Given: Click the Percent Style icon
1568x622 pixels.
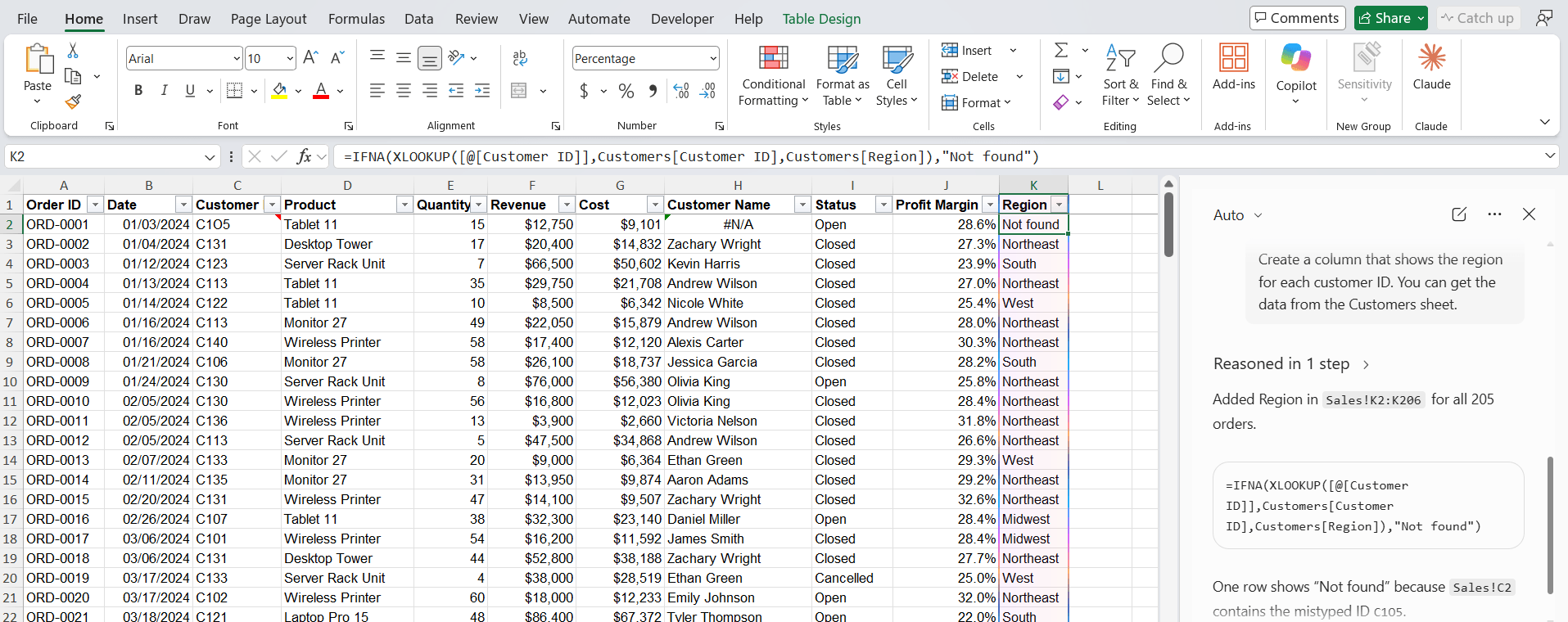Looking at the screenshot, I should click(626, 90).
